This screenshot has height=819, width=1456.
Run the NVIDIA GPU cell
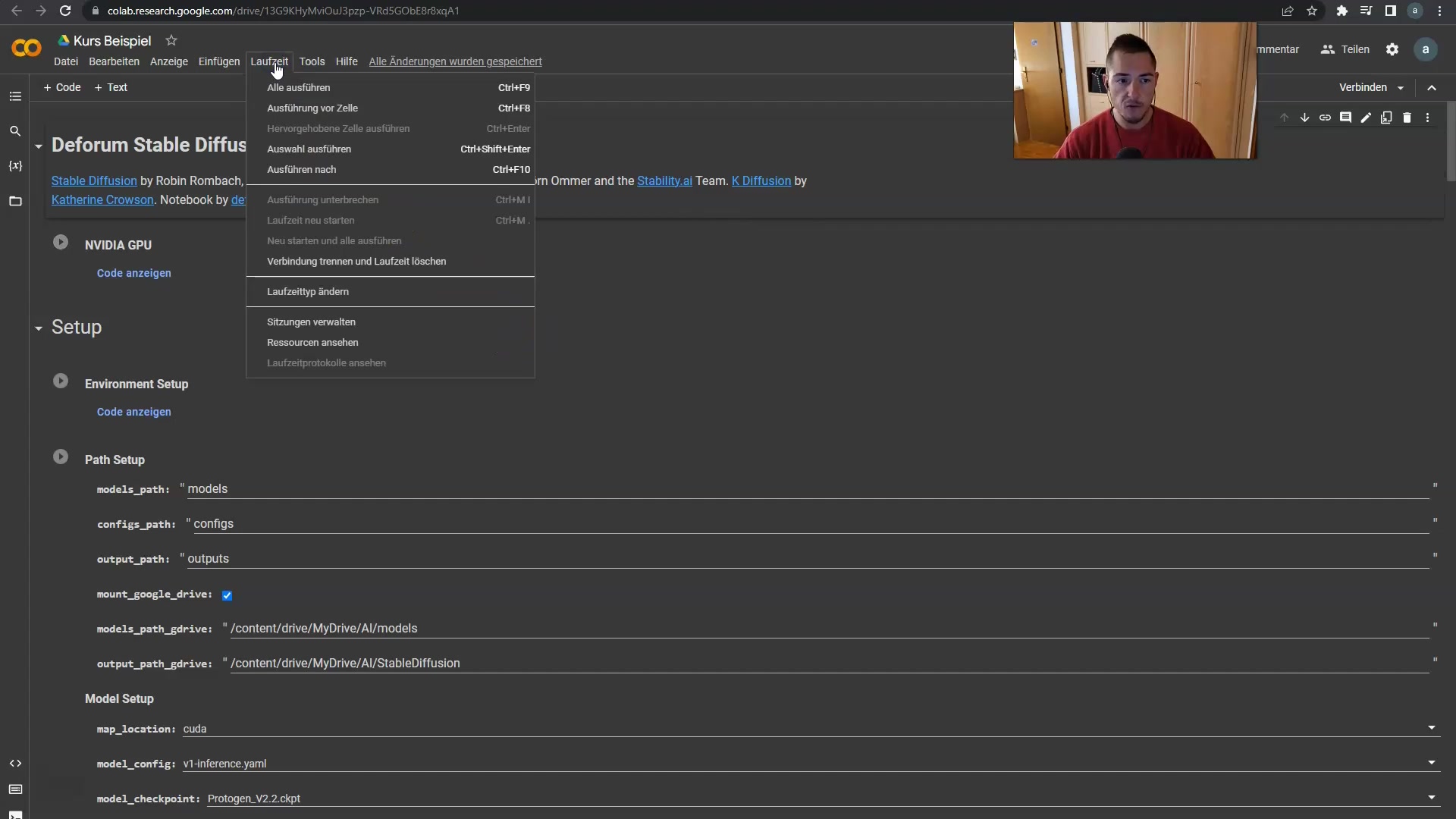point(61,243)
